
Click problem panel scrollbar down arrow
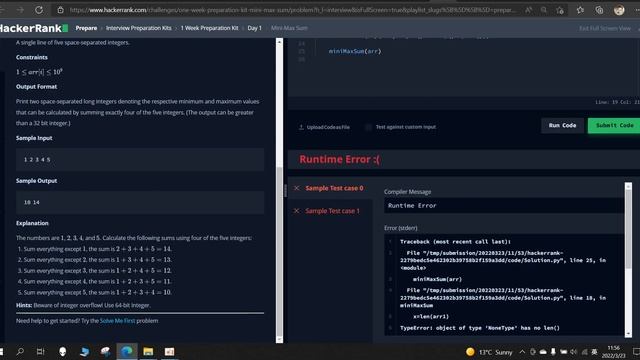pos(279,340)
